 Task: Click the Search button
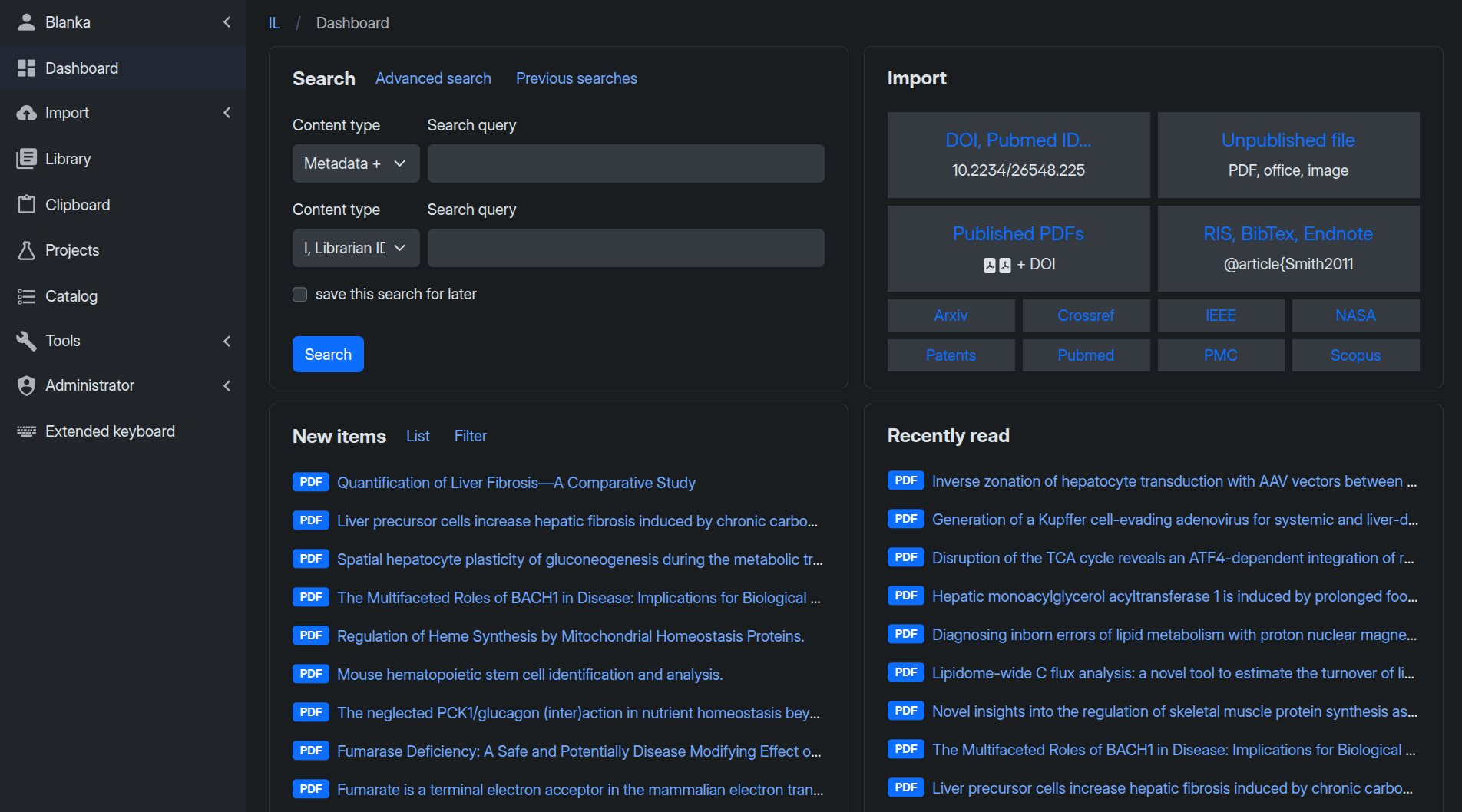328,354
